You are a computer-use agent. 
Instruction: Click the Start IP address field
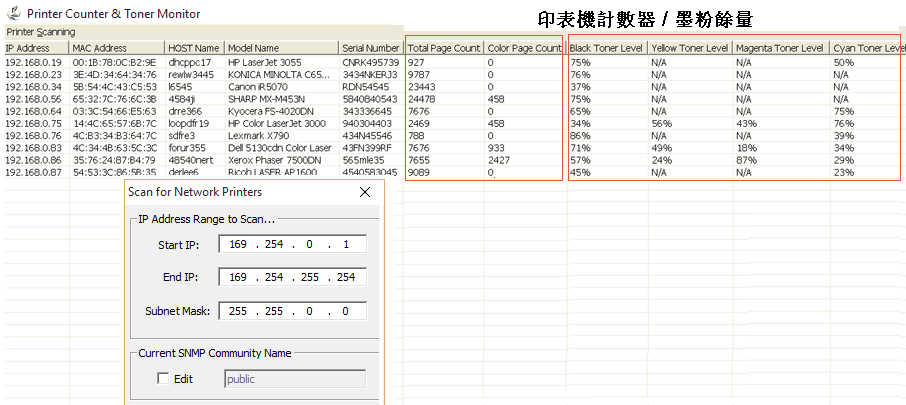(x=293, y=245)
